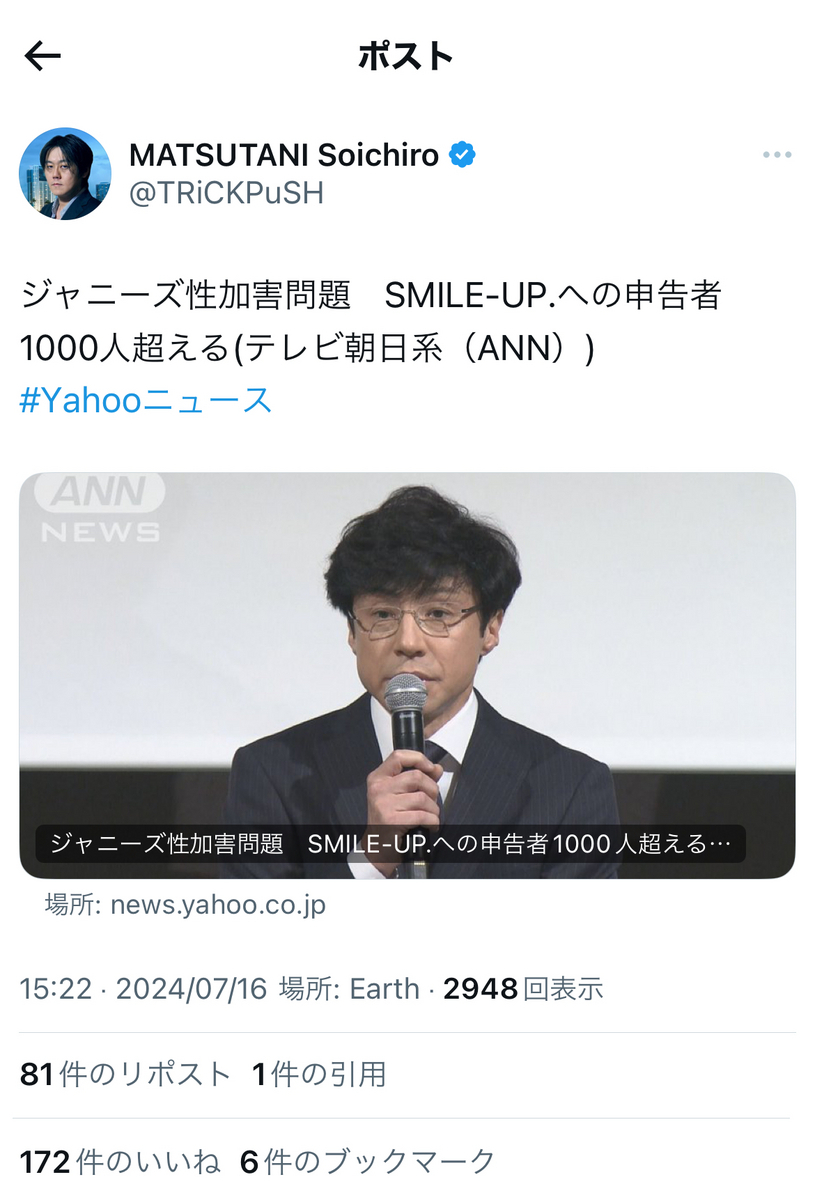Open MATSUTANI Soichiro's profile avatar
This screenshot has height=1200, width=815.
pyautogui.click(x=65, y=174)
